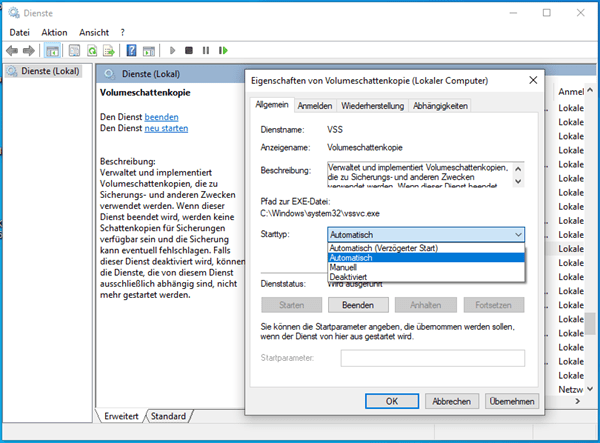Image resolution: width=600 pixels, height=443 pixels.
Task: Click the greyed Starten button
Action: (292, 305)
